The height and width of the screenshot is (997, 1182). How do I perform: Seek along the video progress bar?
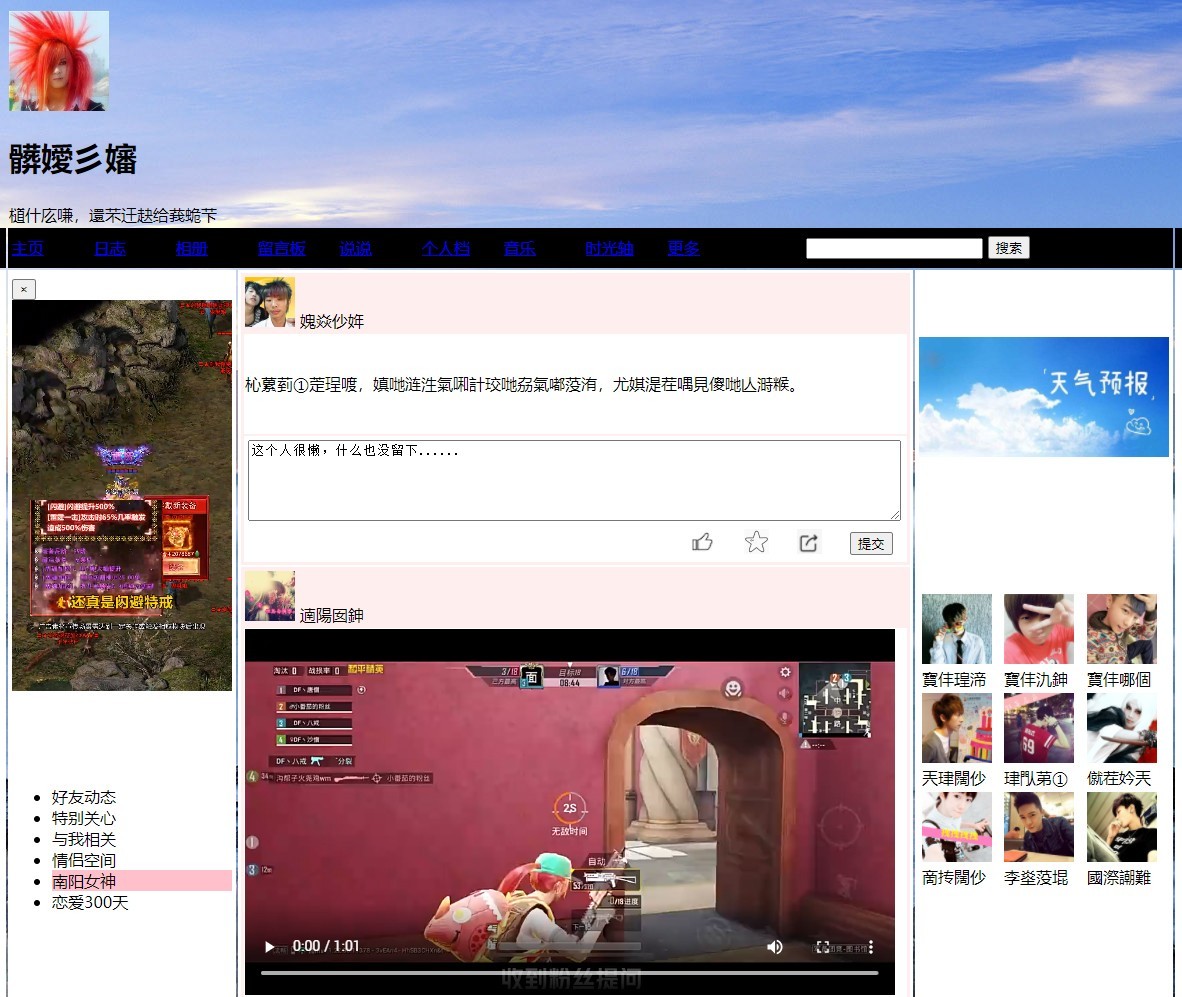(x=569, y=973)
